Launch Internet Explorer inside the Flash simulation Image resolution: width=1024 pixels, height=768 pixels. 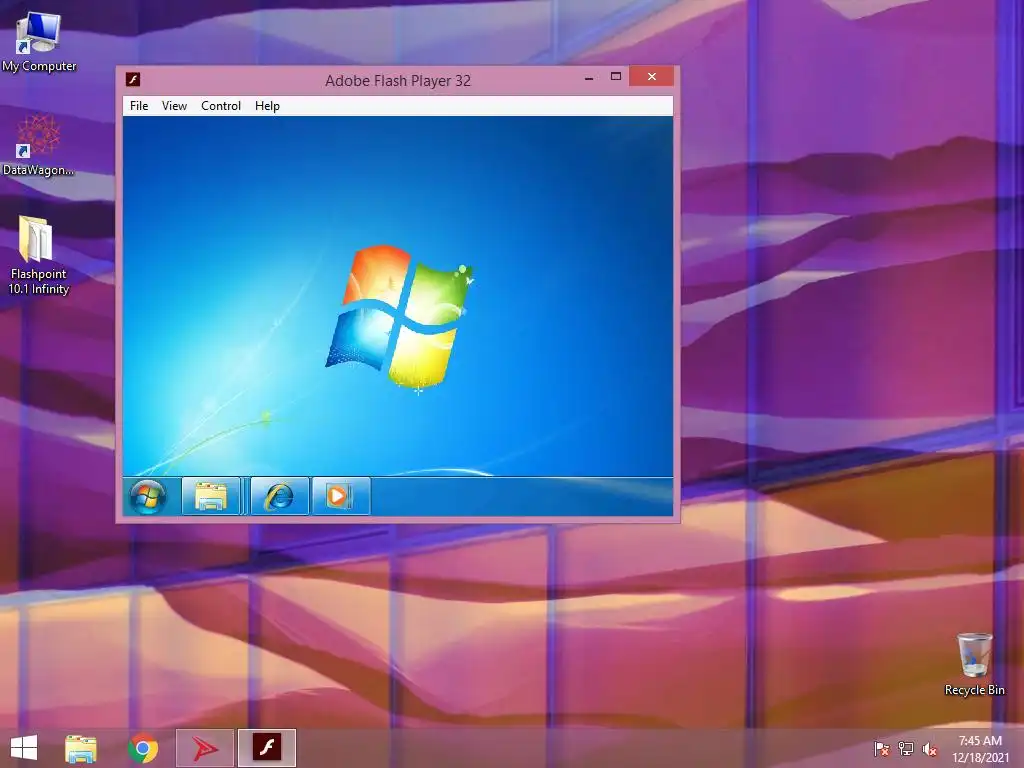(x=280, y=497)
